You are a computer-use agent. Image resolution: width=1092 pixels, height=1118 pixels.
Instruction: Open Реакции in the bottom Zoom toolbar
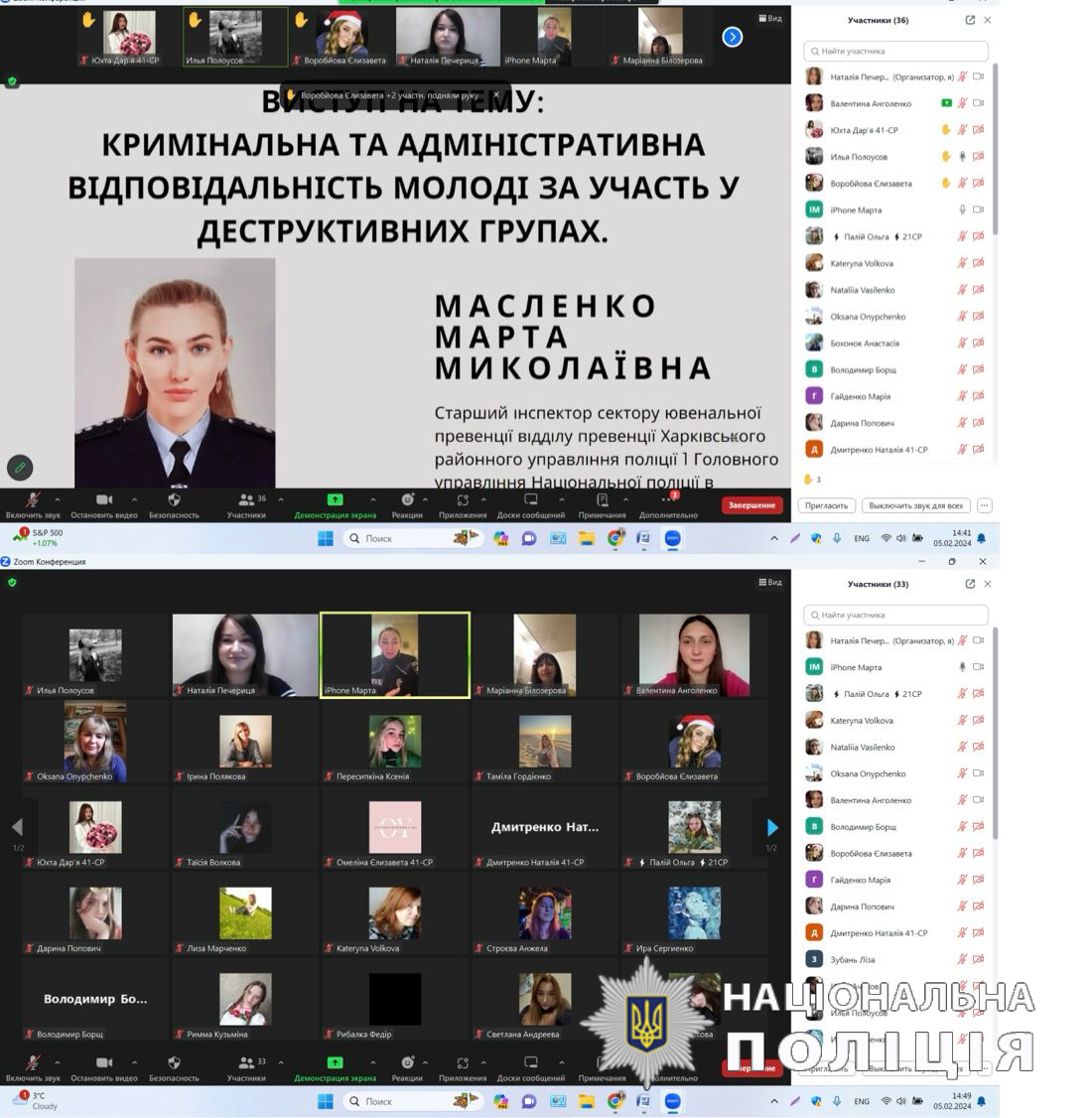coord(407,1068)
